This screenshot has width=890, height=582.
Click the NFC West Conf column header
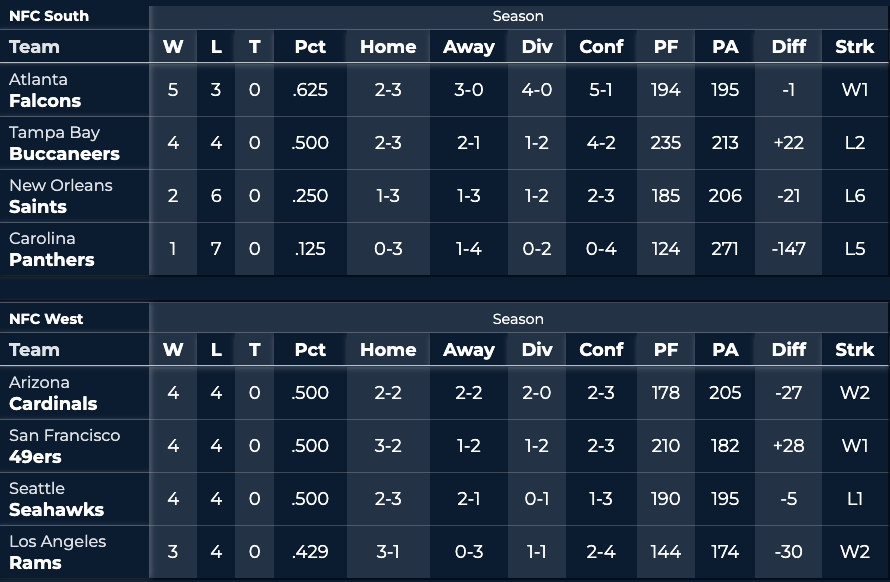point(601,349)
